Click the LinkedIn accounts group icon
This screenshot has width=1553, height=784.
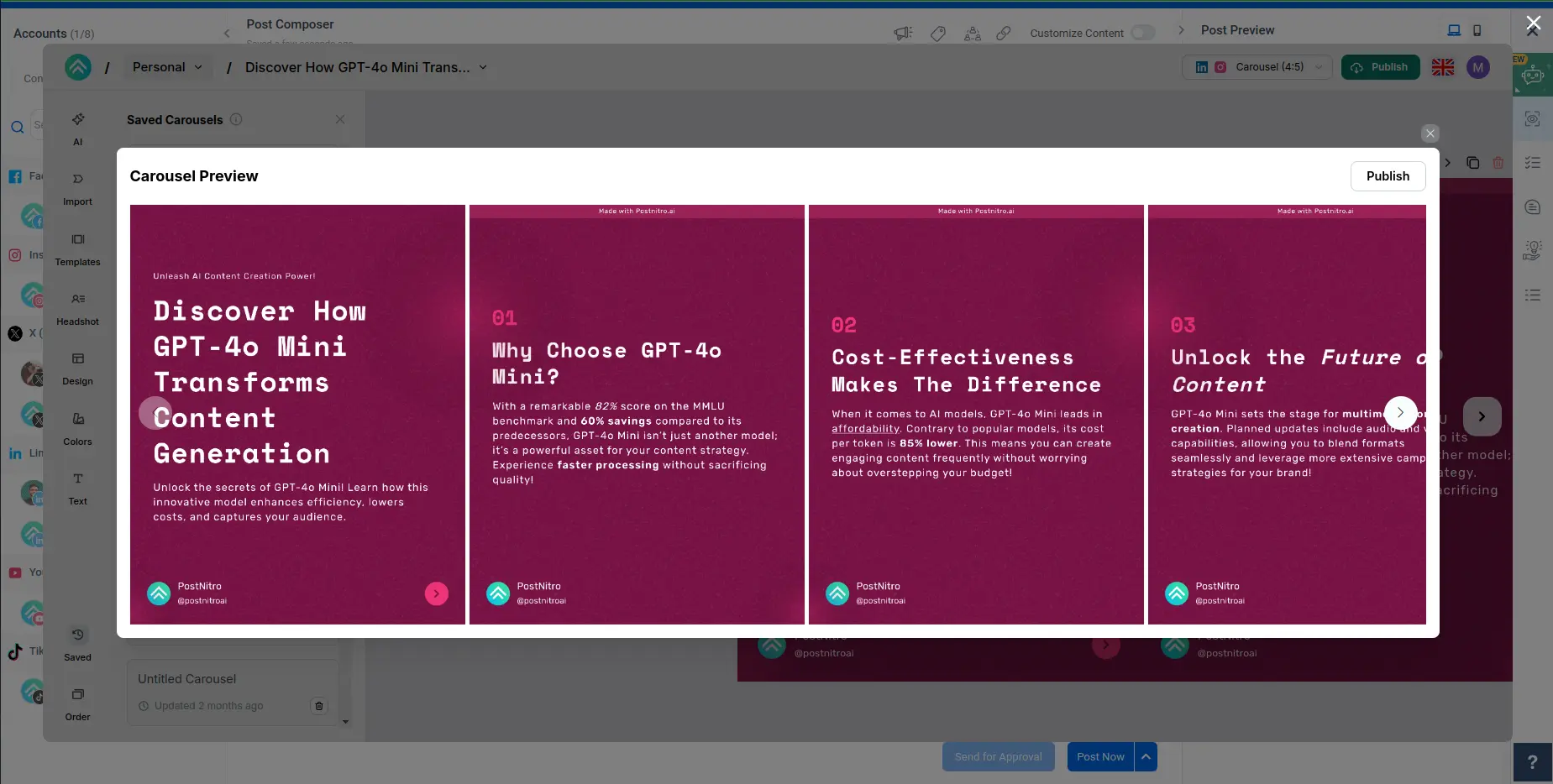[x=15, y=453]
